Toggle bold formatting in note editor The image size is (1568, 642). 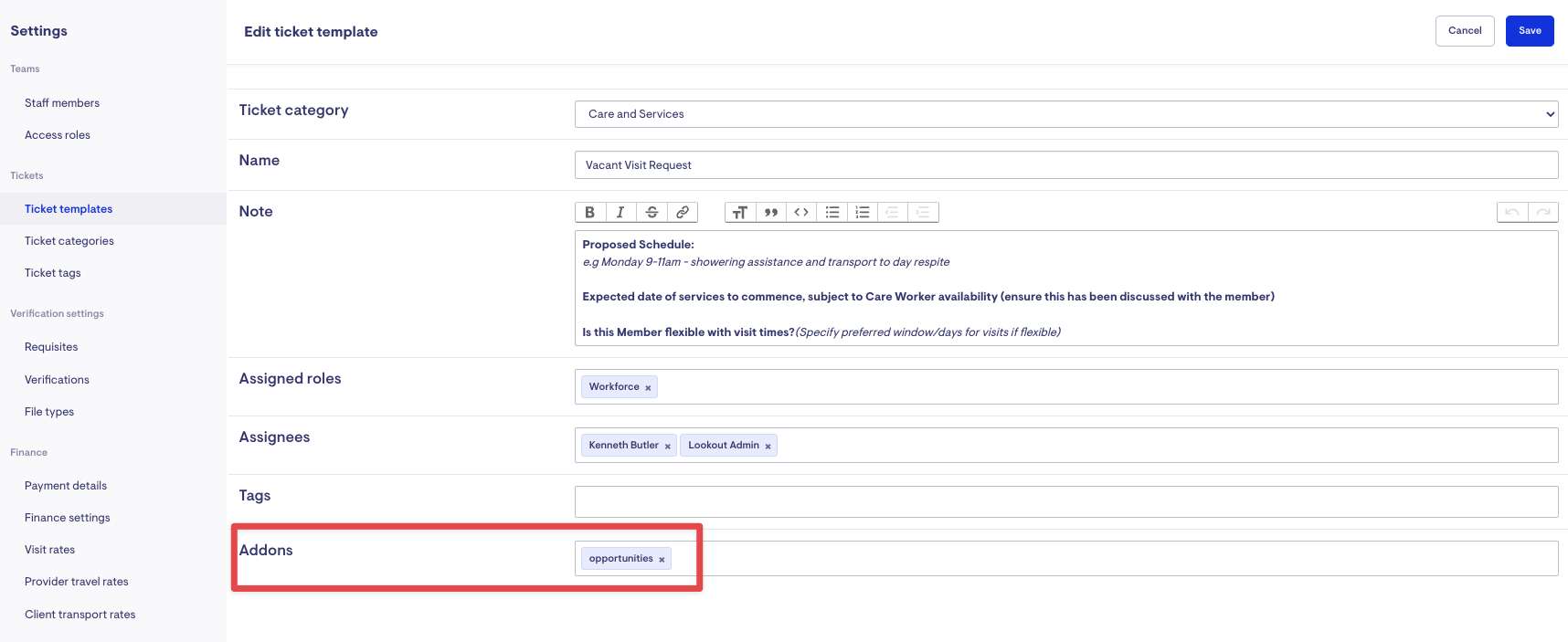[x=590, y=212]
